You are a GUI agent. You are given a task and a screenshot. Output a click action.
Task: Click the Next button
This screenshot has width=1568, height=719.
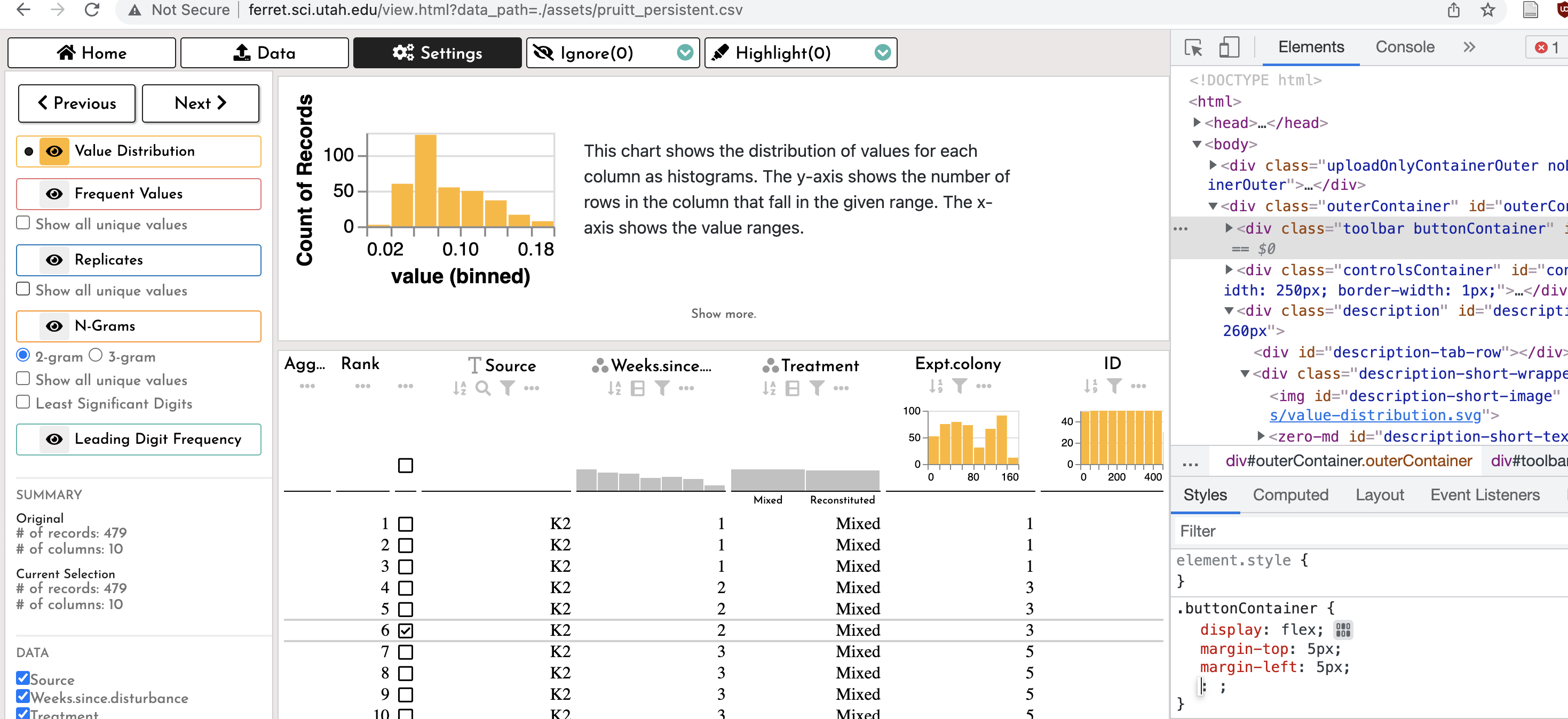click(200, 103)
